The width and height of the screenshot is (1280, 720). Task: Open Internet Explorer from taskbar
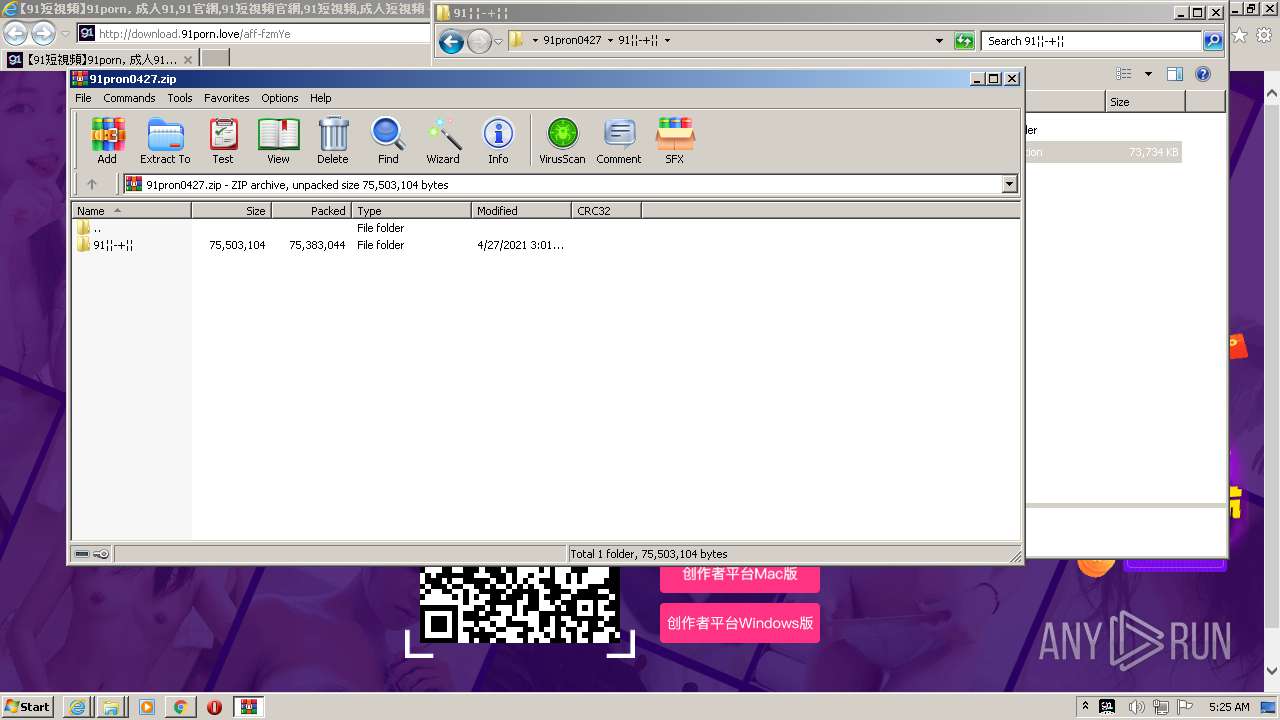click(x=77, y=706)
